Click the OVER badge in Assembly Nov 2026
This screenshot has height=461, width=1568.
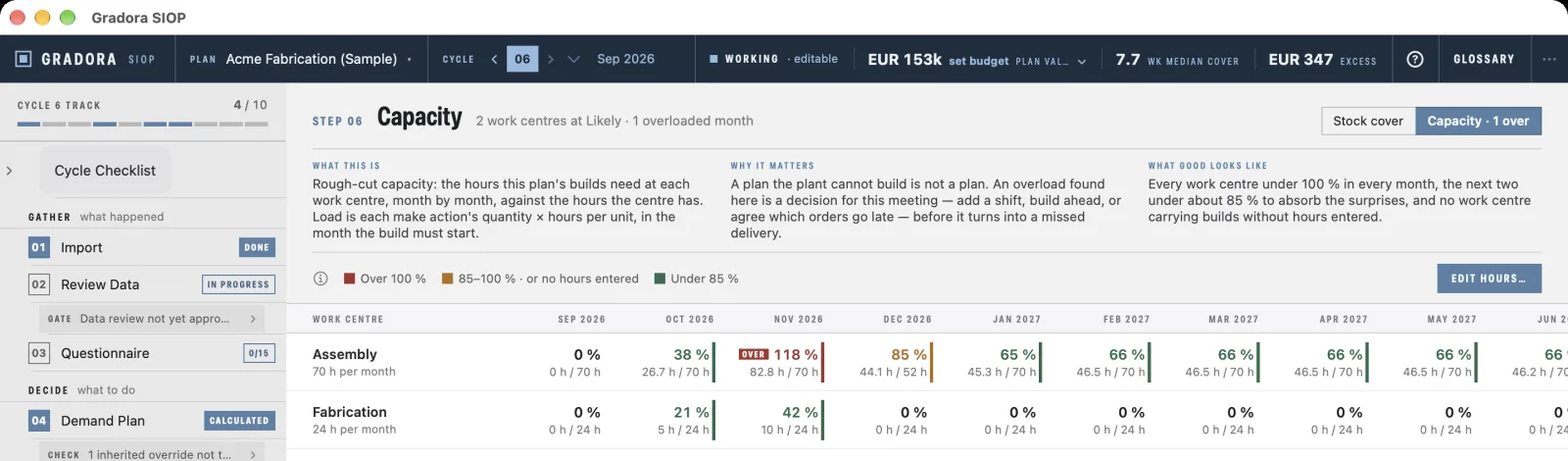[754, 354]
